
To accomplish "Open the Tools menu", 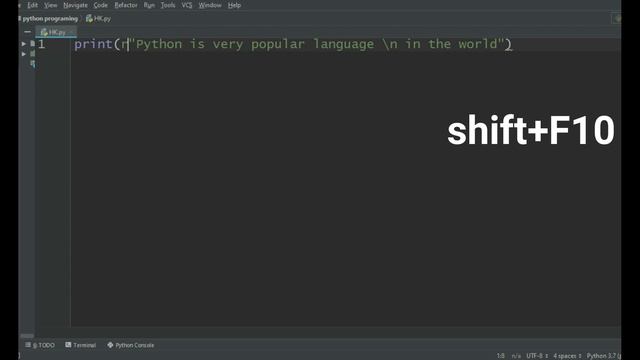I will 167,5.
